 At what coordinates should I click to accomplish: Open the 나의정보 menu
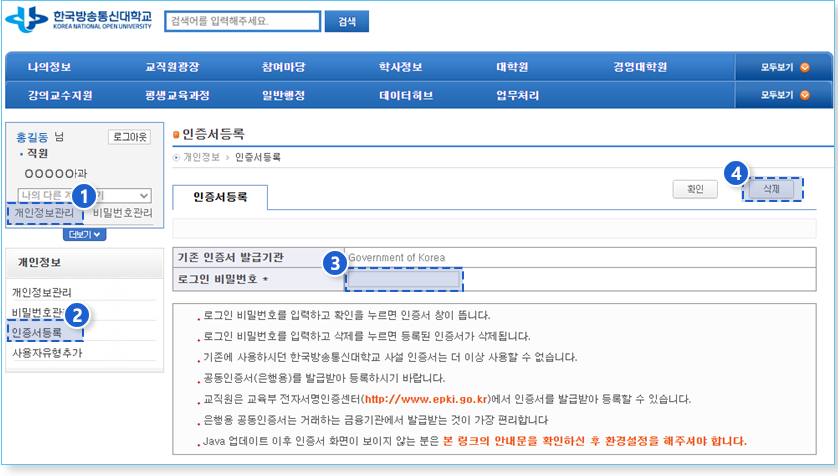click(x=49, y=67)
